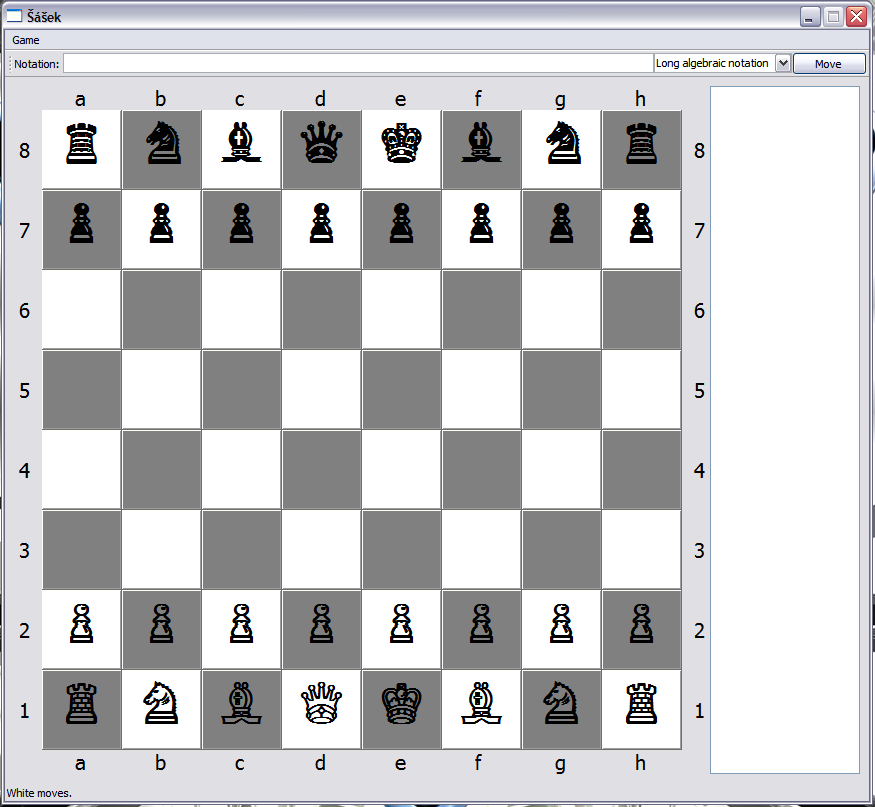This screenshot has height=807, width=875.
Task: Click the empty move history panel
Action: (785, 430)
